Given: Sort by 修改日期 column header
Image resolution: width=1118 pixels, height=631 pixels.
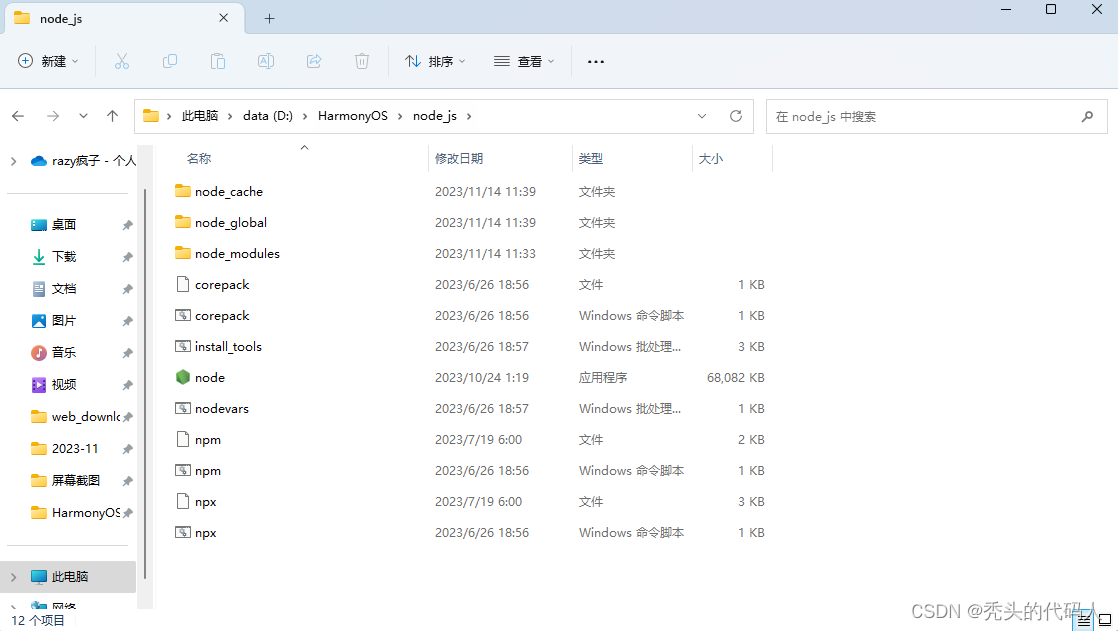Looking at the screenshot, I should tap(459, 158).
